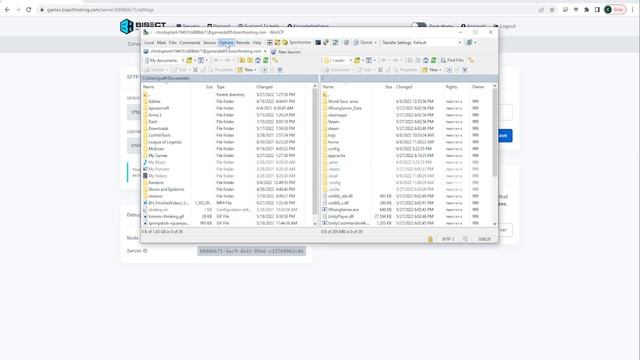This screenshot has height=360, width=640.
Task: Open the console terminal icon
Action: pos(318,42)
